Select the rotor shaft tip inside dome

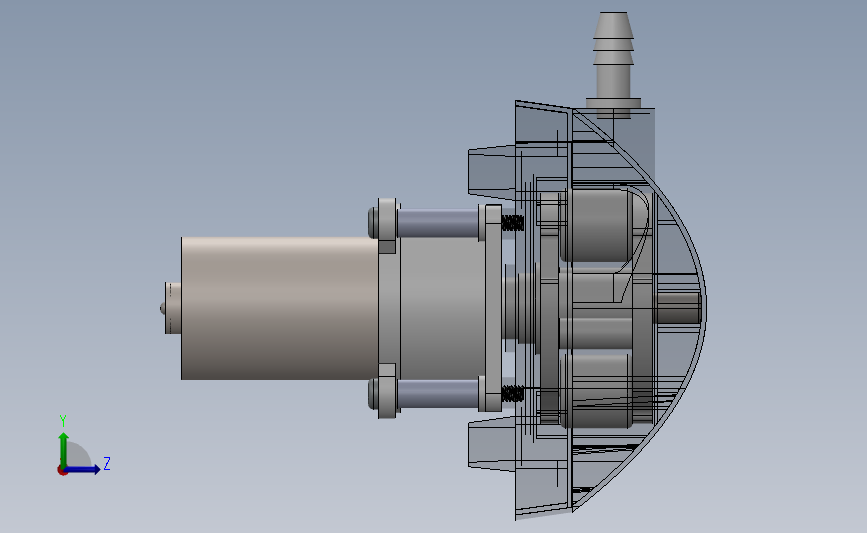[x=677, y=308]
